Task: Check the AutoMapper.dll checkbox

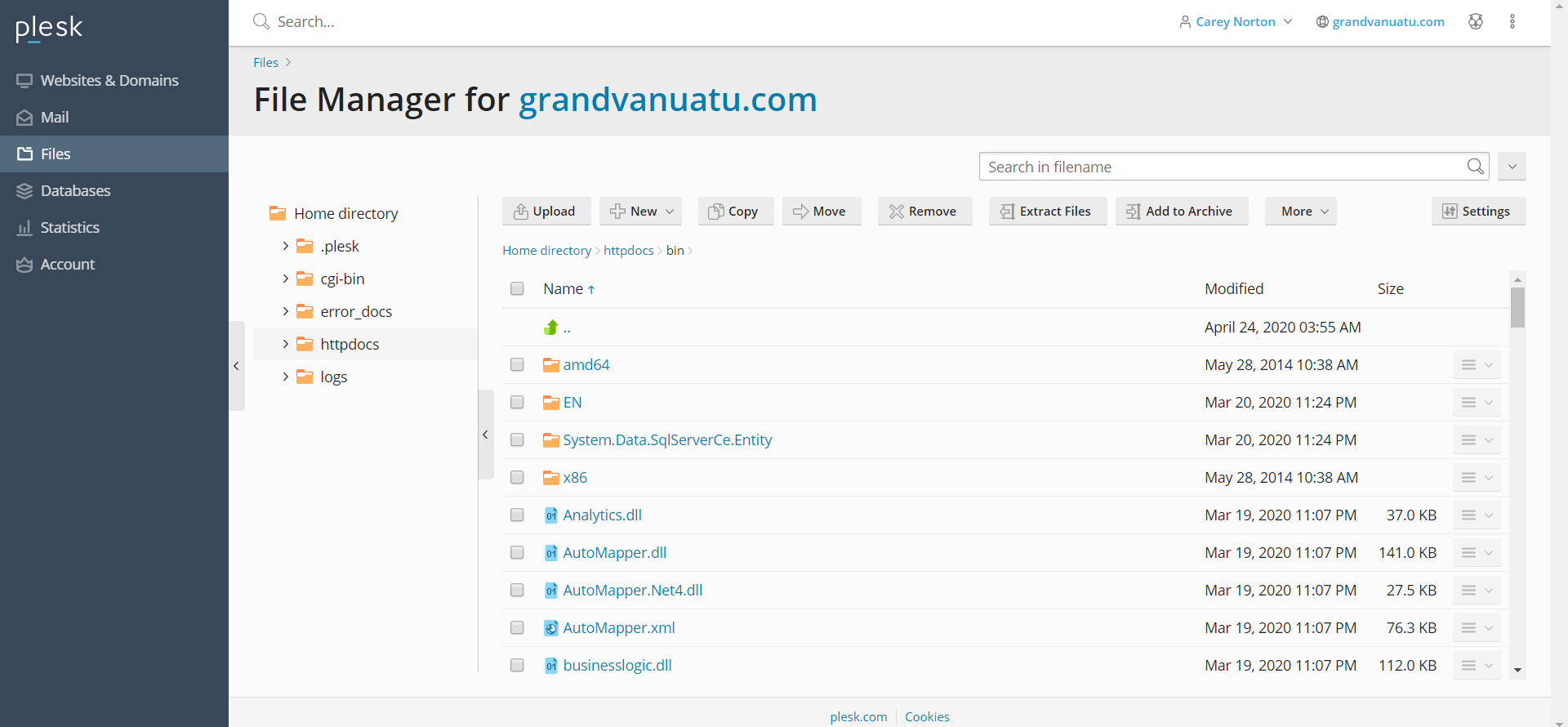Action: (517, 552)
